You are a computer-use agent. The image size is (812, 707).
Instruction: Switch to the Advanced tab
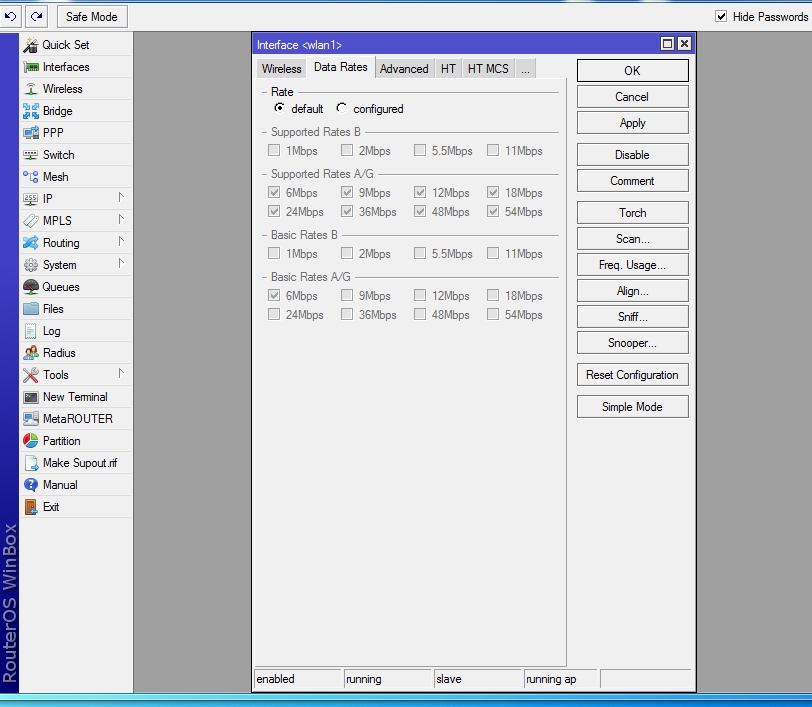tap(404, 69)
